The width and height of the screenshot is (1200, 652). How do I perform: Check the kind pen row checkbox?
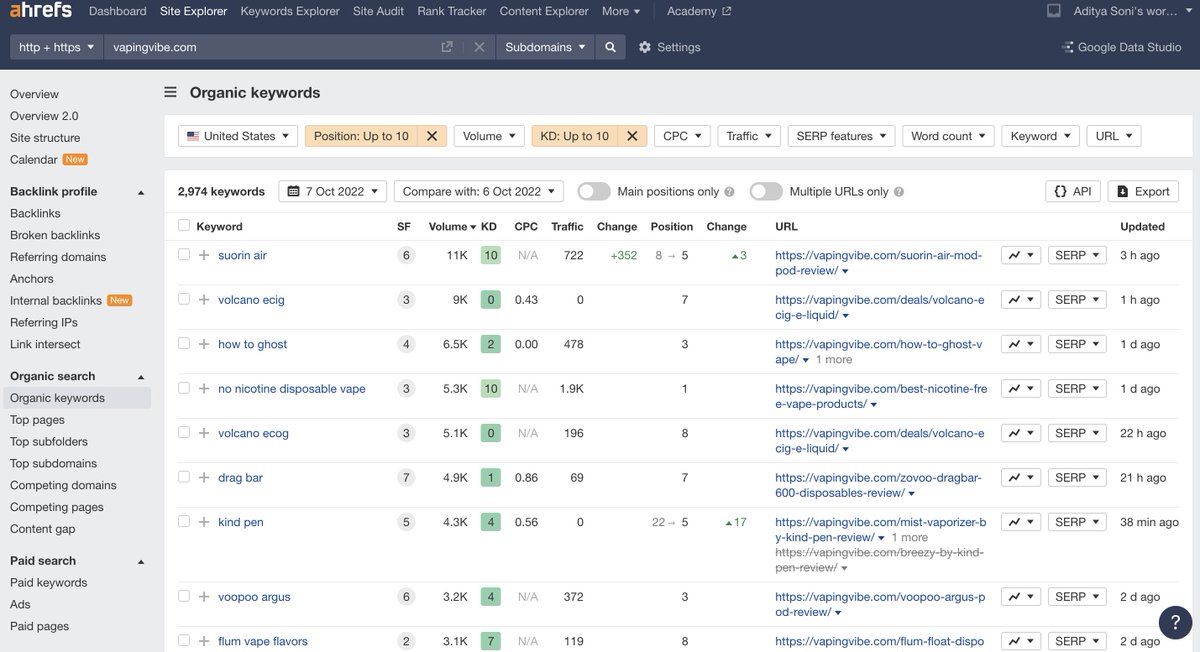pyautogui.click(x=183, y=521)
